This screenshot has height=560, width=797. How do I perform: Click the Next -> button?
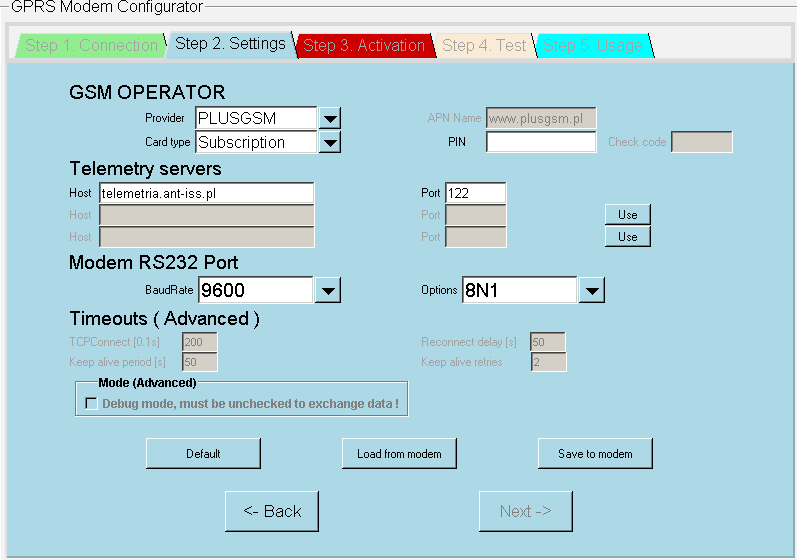(526, 511)
